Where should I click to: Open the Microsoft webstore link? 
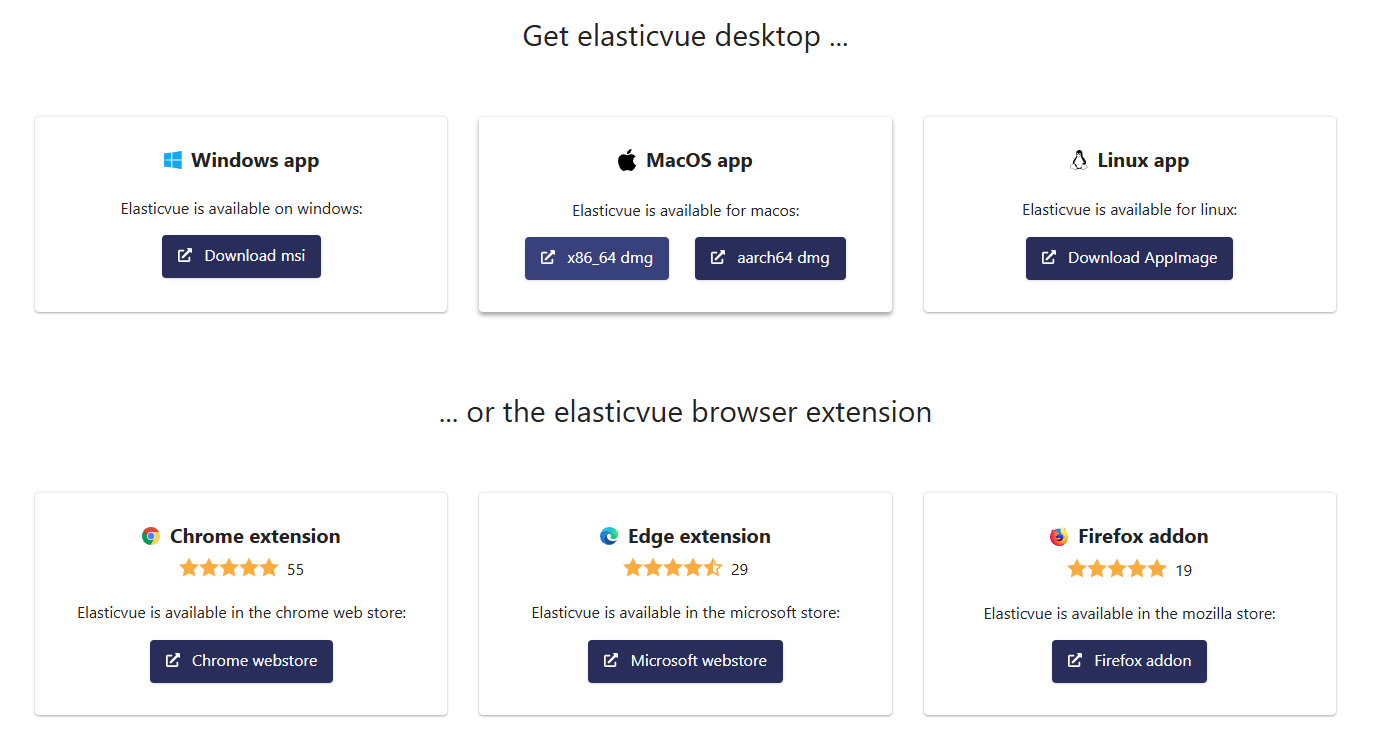(x=685, y=661)
